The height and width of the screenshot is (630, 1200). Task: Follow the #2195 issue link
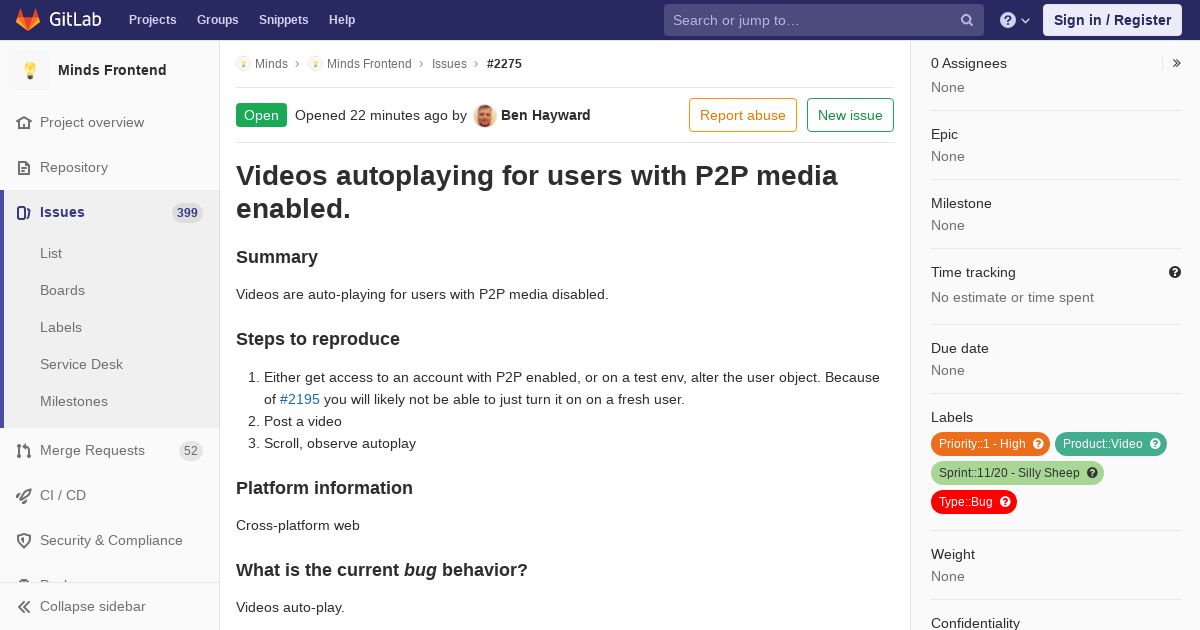(x=300, y=399)
